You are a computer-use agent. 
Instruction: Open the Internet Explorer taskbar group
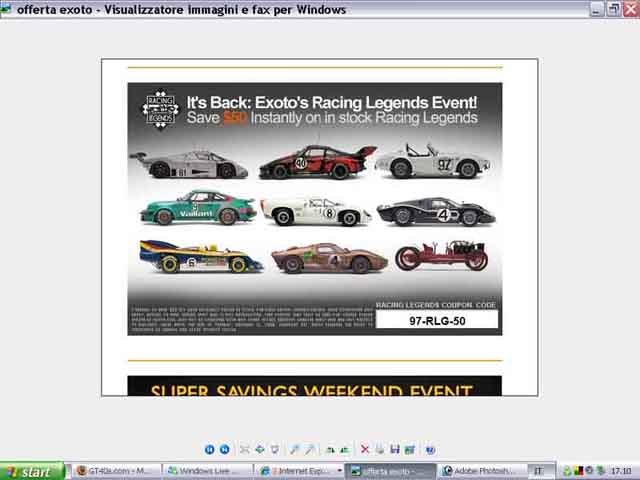pyautogui.click(x=299, y=471)
